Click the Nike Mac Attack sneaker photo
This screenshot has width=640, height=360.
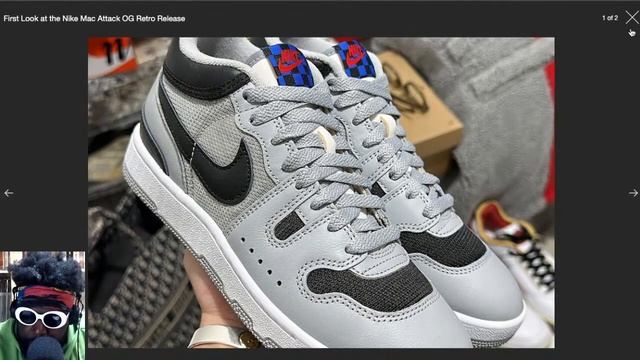click(321, 193)
